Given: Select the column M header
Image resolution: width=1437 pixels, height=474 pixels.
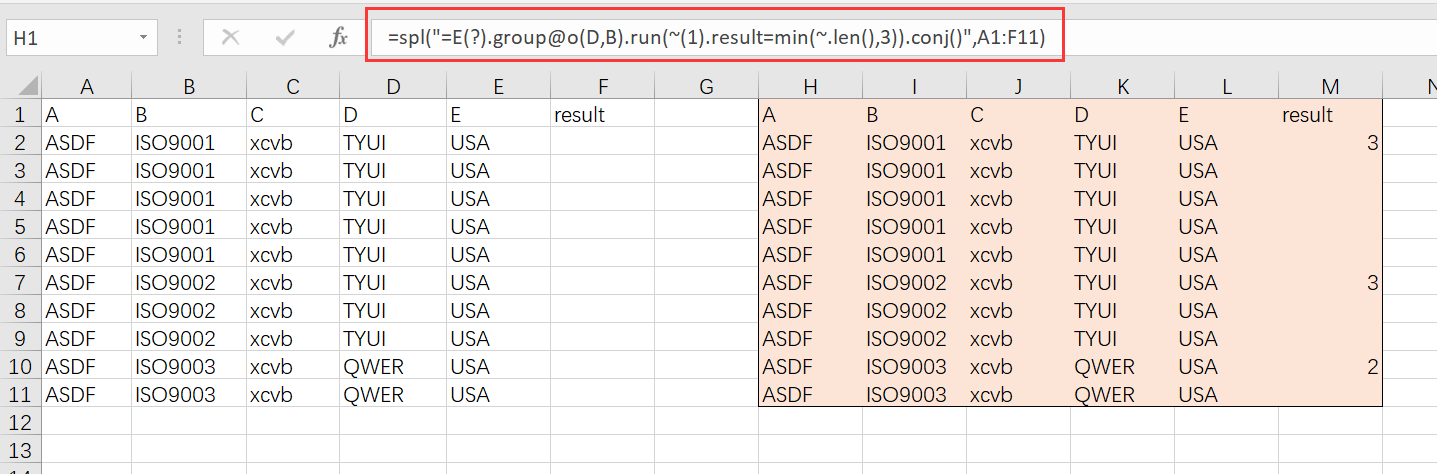Looking at the screenshot, I should pos(1329,87).
